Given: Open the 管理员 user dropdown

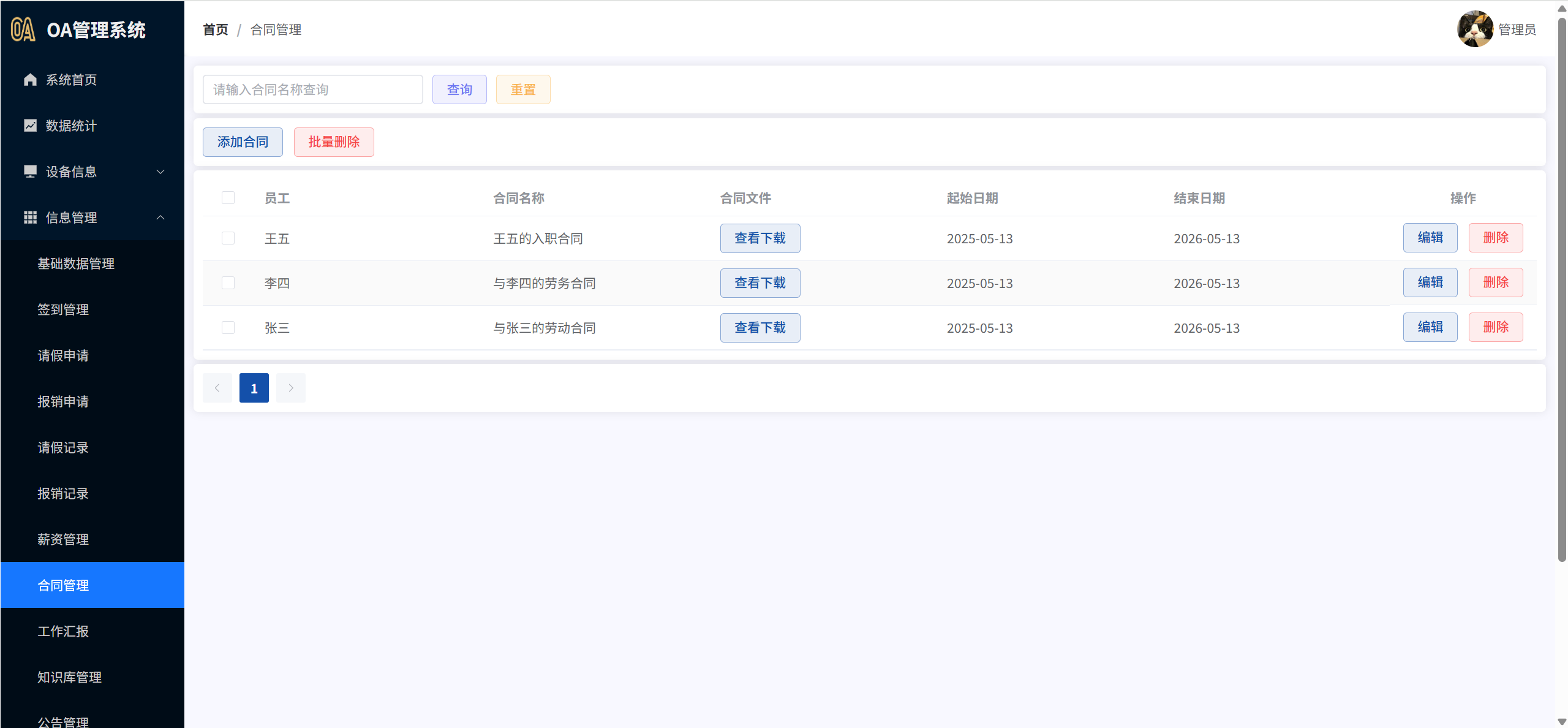Looking at the screenshot, I should click(1517, 29).
